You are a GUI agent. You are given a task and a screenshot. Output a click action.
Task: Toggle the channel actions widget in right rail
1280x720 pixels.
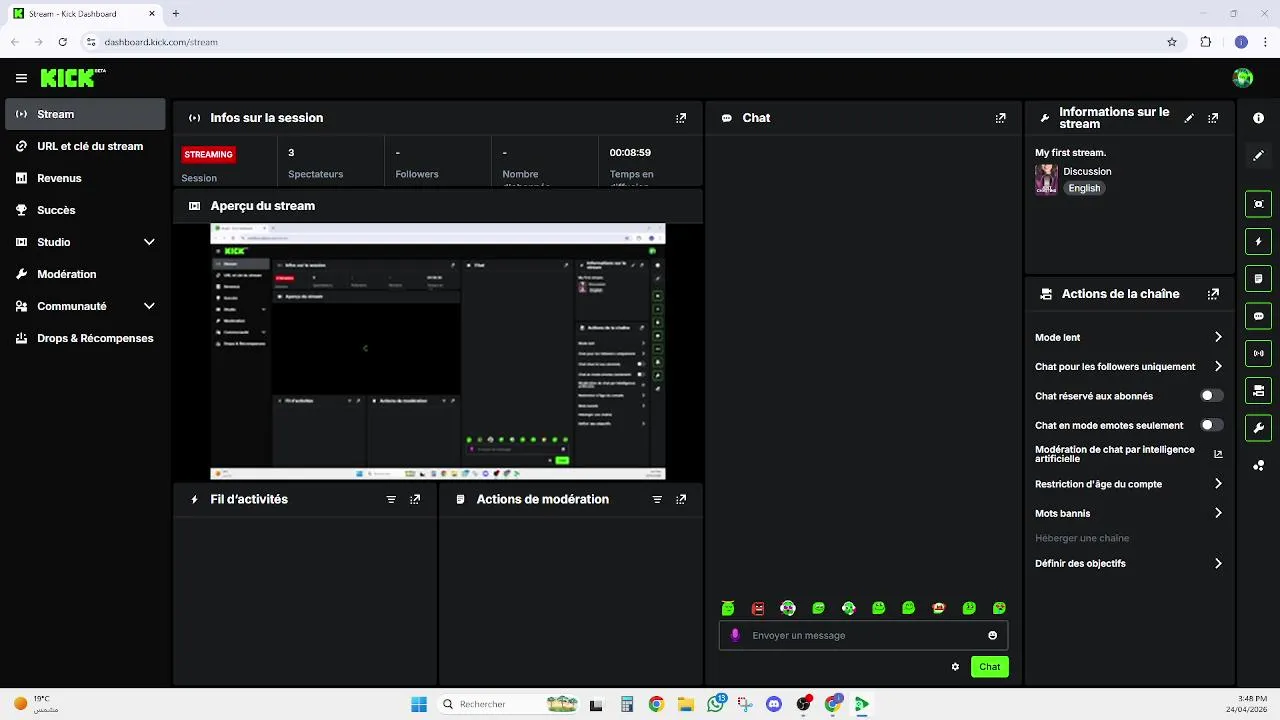[1258, 390]
